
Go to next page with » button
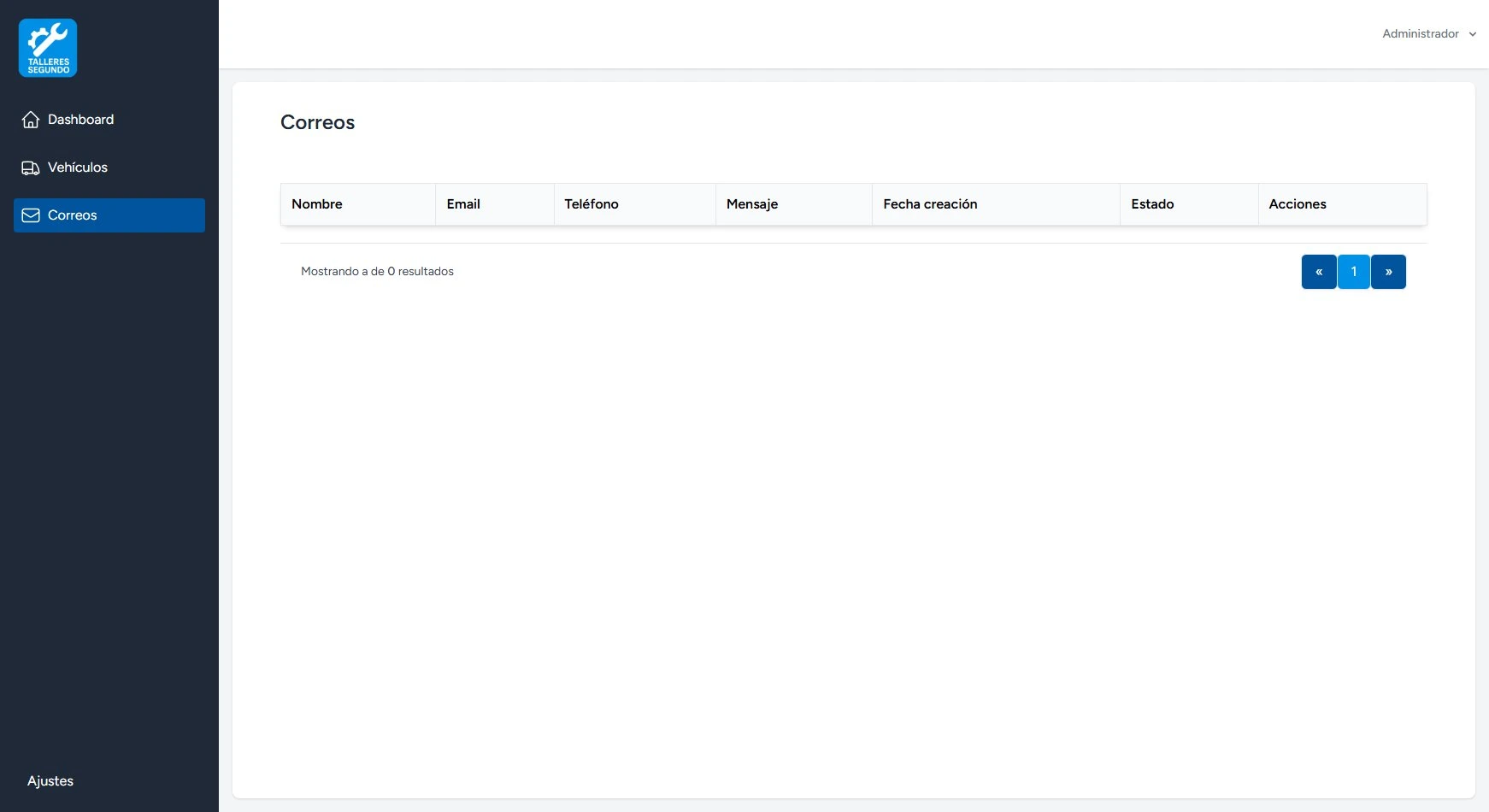pyautogui.click(x=1388, y=272)
